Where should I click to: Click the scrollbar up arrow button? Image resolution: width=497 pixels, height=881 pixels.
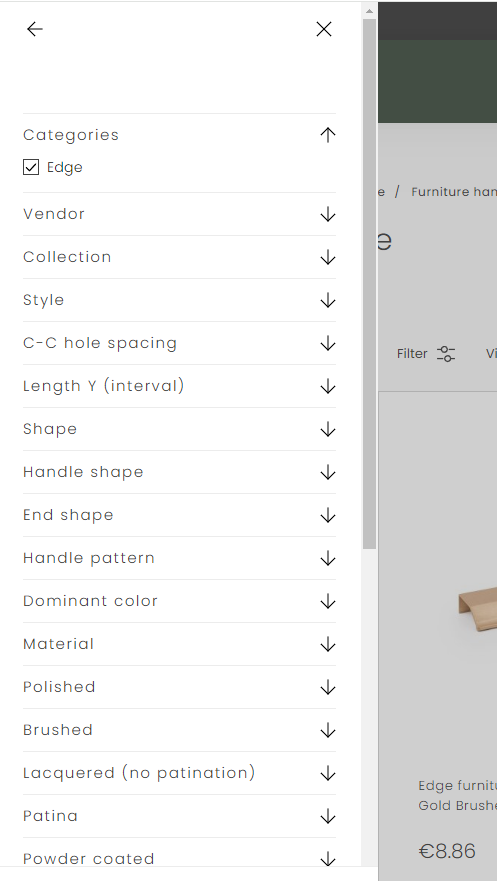point(370,11)
